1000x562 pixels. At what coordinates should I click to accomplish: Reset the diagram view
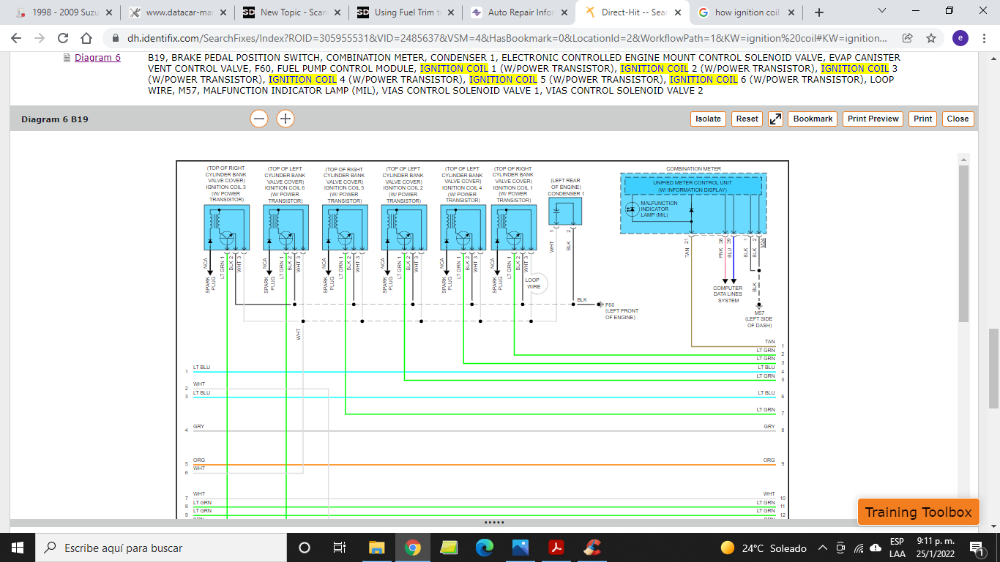747,119
